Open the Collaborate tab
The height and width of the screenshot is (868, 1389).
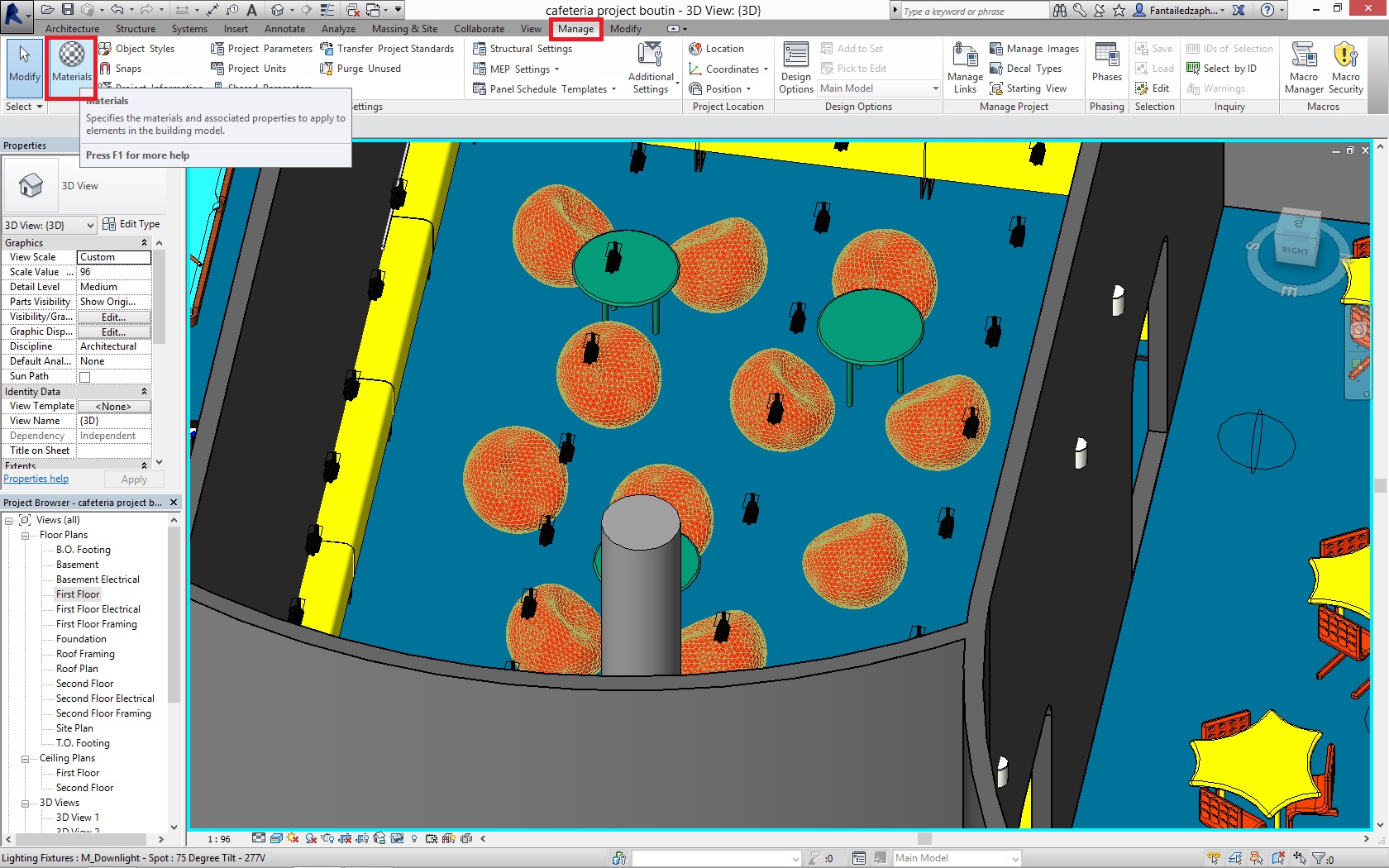pyautogui.click(x=479, y=28)
